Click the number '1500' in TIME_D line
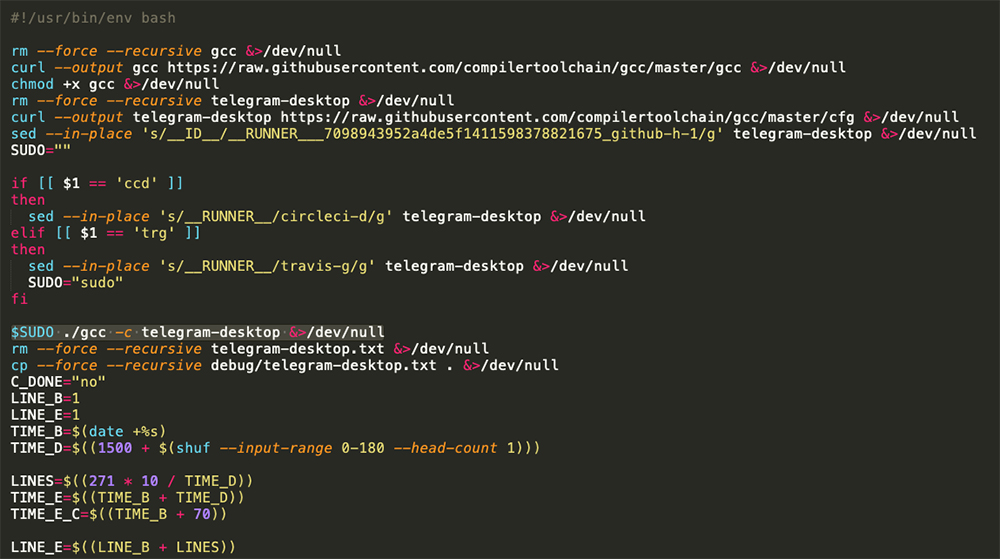Viewport: 1000px width, 559px height. point(115,449)
